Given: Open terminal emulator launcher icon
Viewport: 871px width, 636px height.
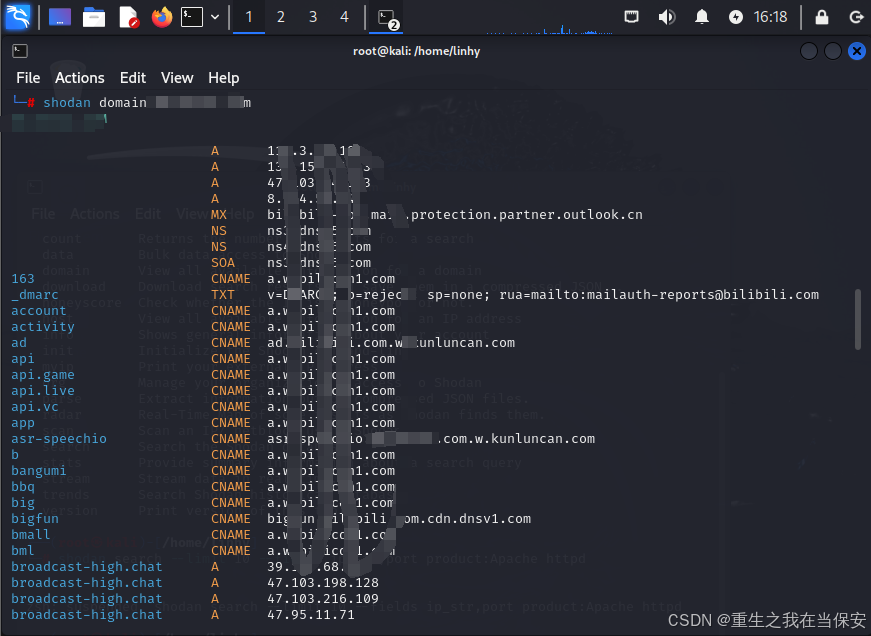Looking at the screenshot, I should (192, 17).
